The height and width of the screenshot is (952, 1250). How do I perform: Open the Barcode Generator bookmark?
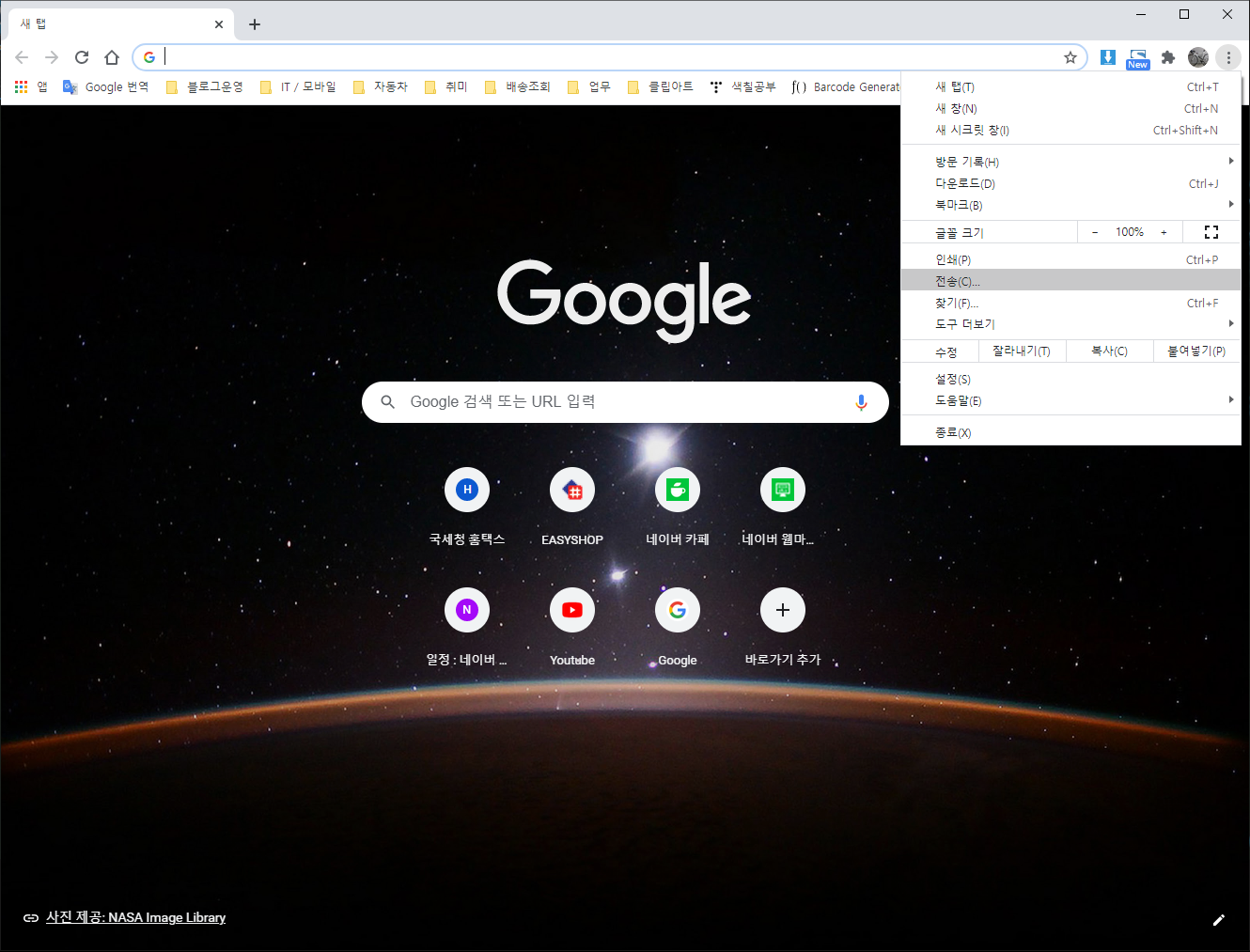pos(846,86)
